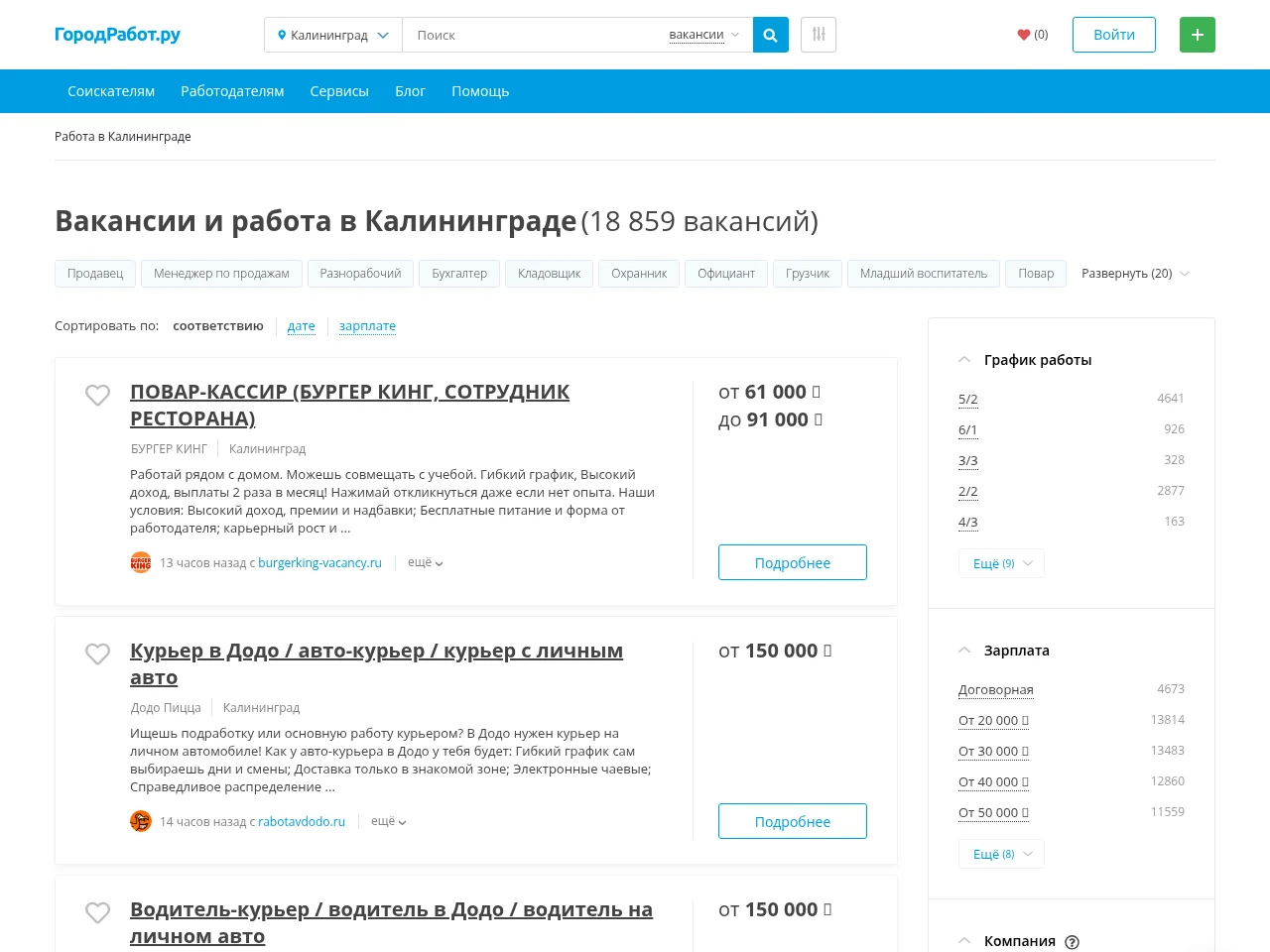Select the Охранник tag
The height and width of the screenshot is (952, 1270).
(639, 274)
